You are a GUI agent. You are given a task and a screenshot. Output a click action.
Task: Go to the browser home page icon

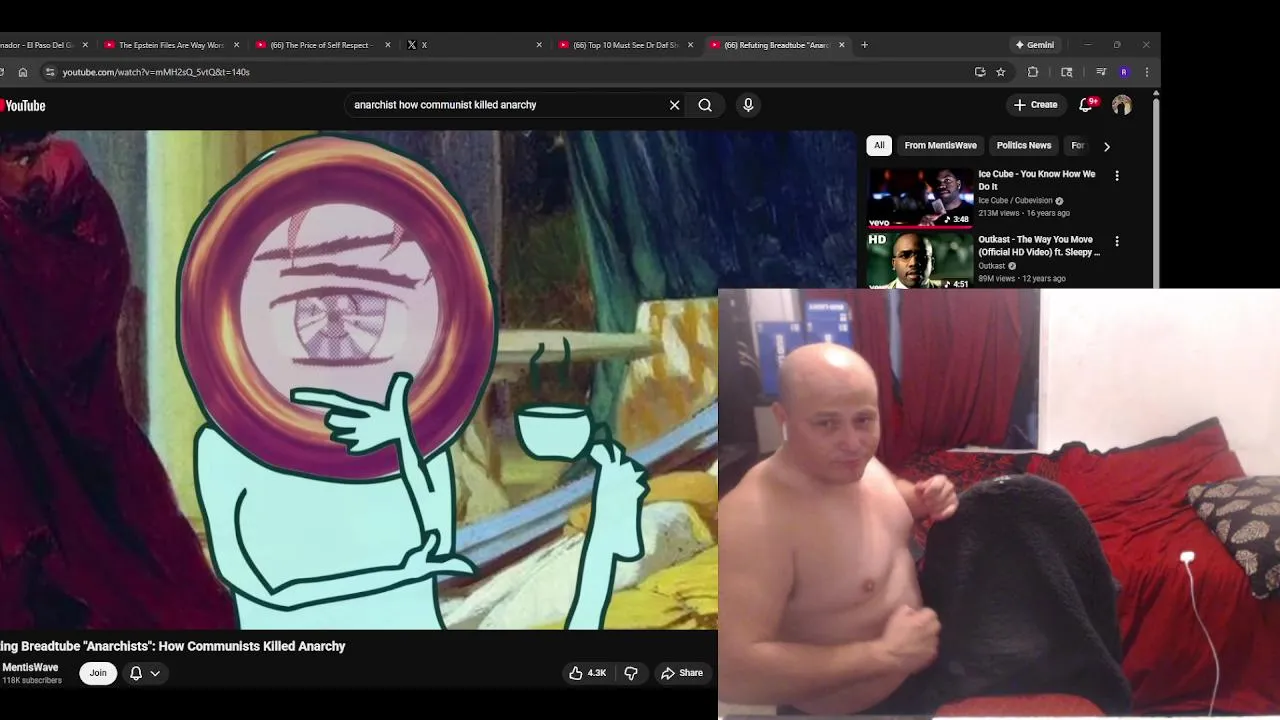point(23,72)
